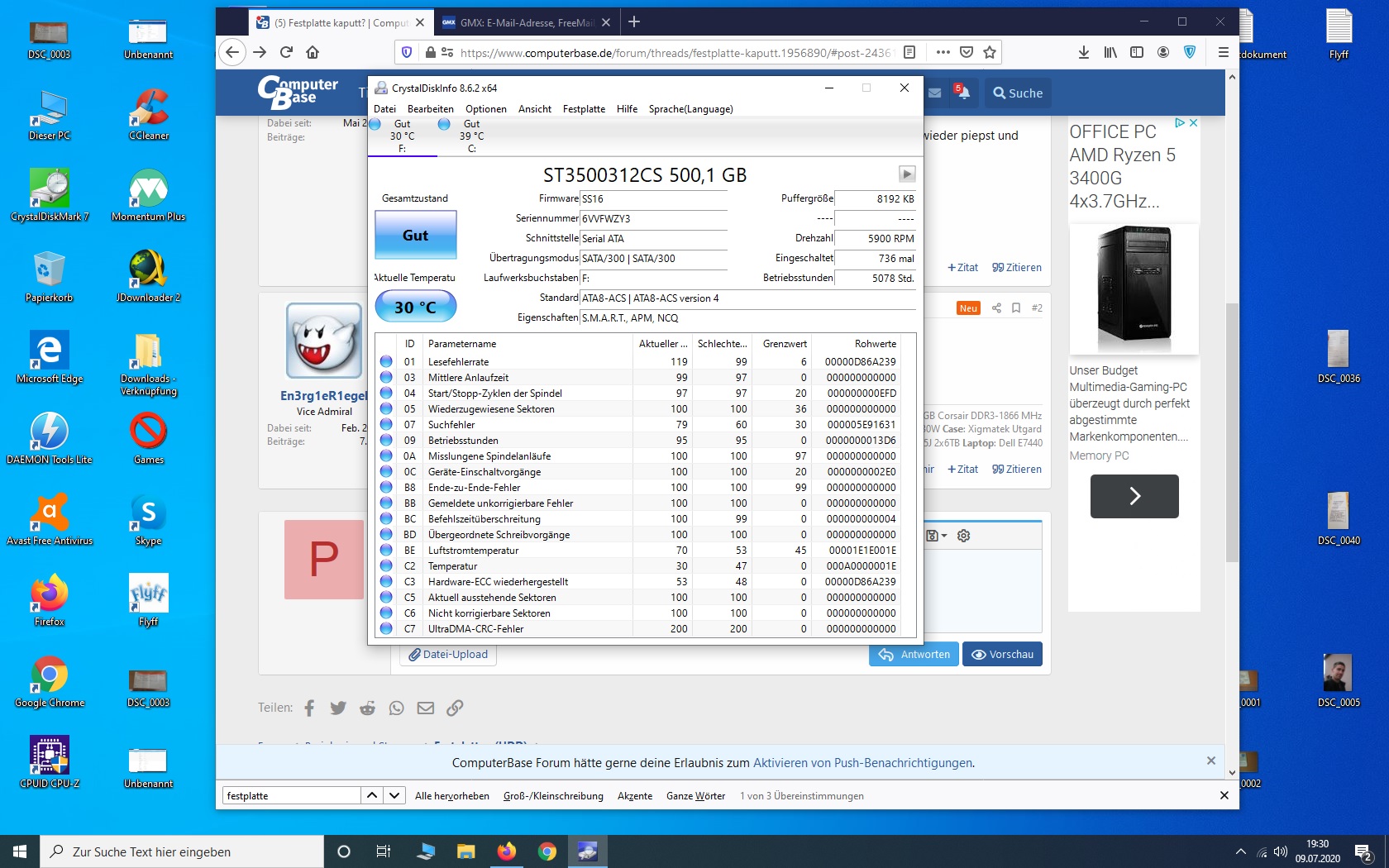Screen dimensions: 1389x868
Task: Open the Optionen menu
Action: pos(485,109)
